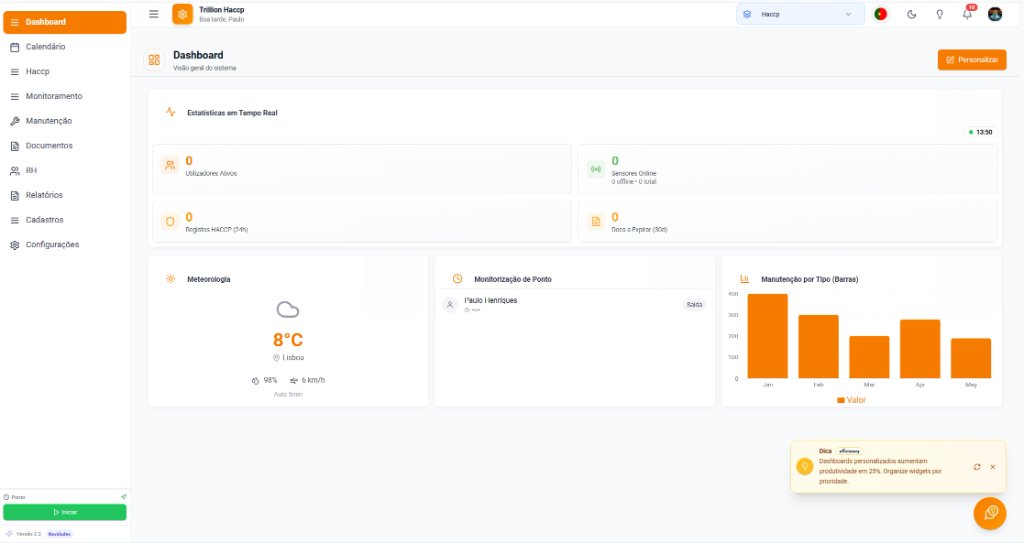Click the 8°C temperature value
This screenshot has height=543, width=1024.
pos(288,340)
